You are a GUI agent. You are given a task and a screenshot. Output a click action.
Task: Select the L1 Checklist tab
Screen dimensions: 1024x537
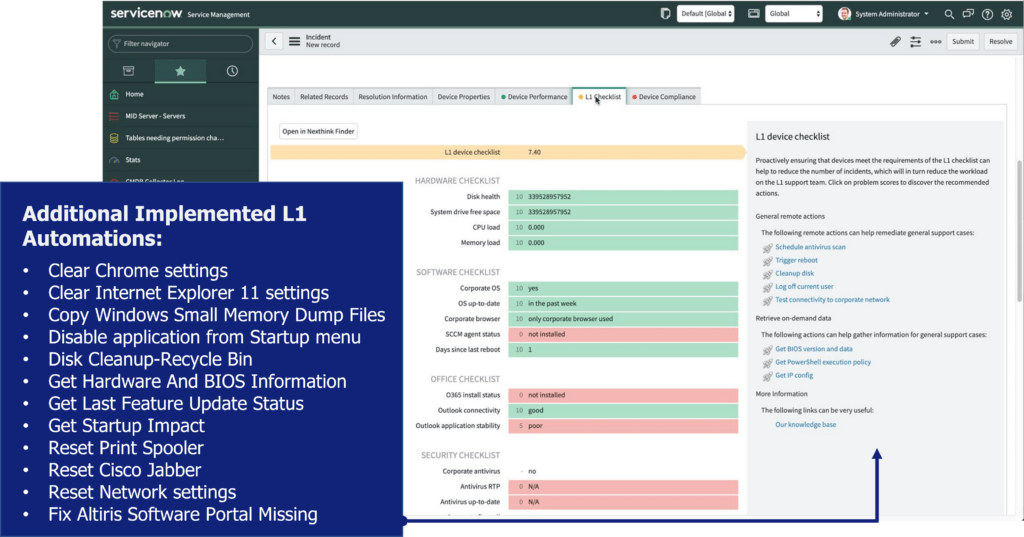coord(599,97)
